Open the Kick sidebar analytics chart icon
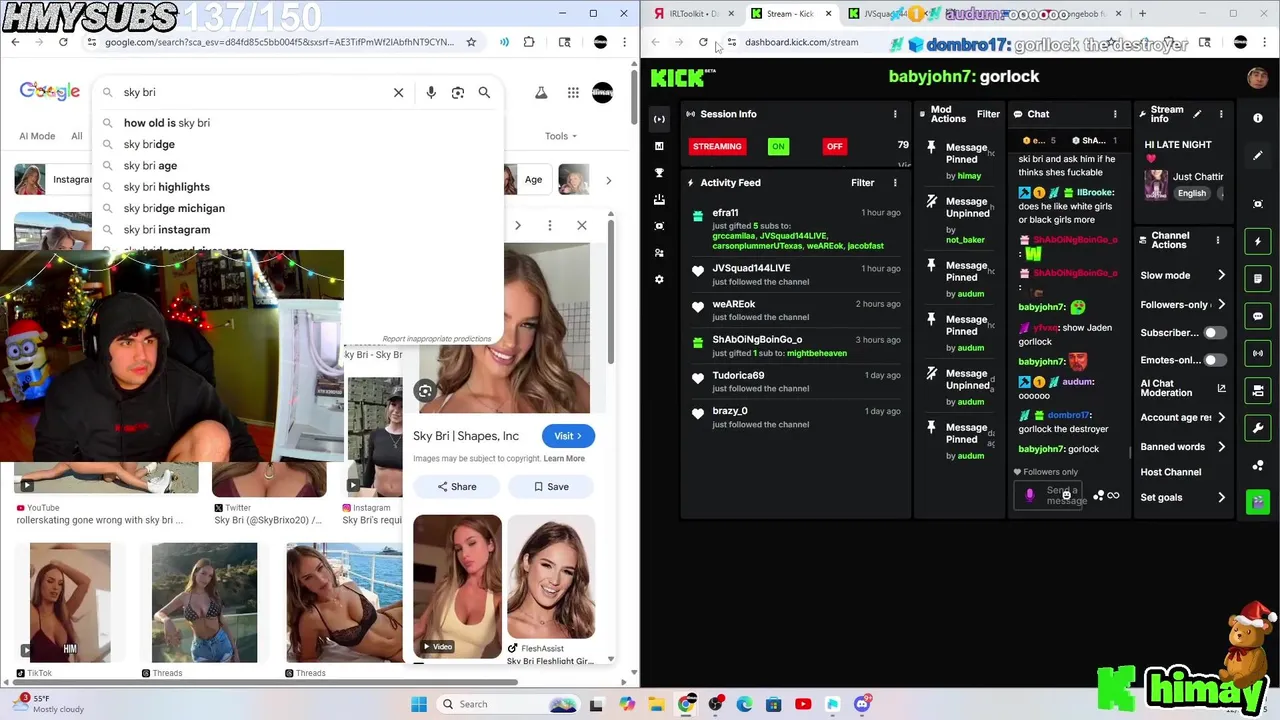 point(659,146)
